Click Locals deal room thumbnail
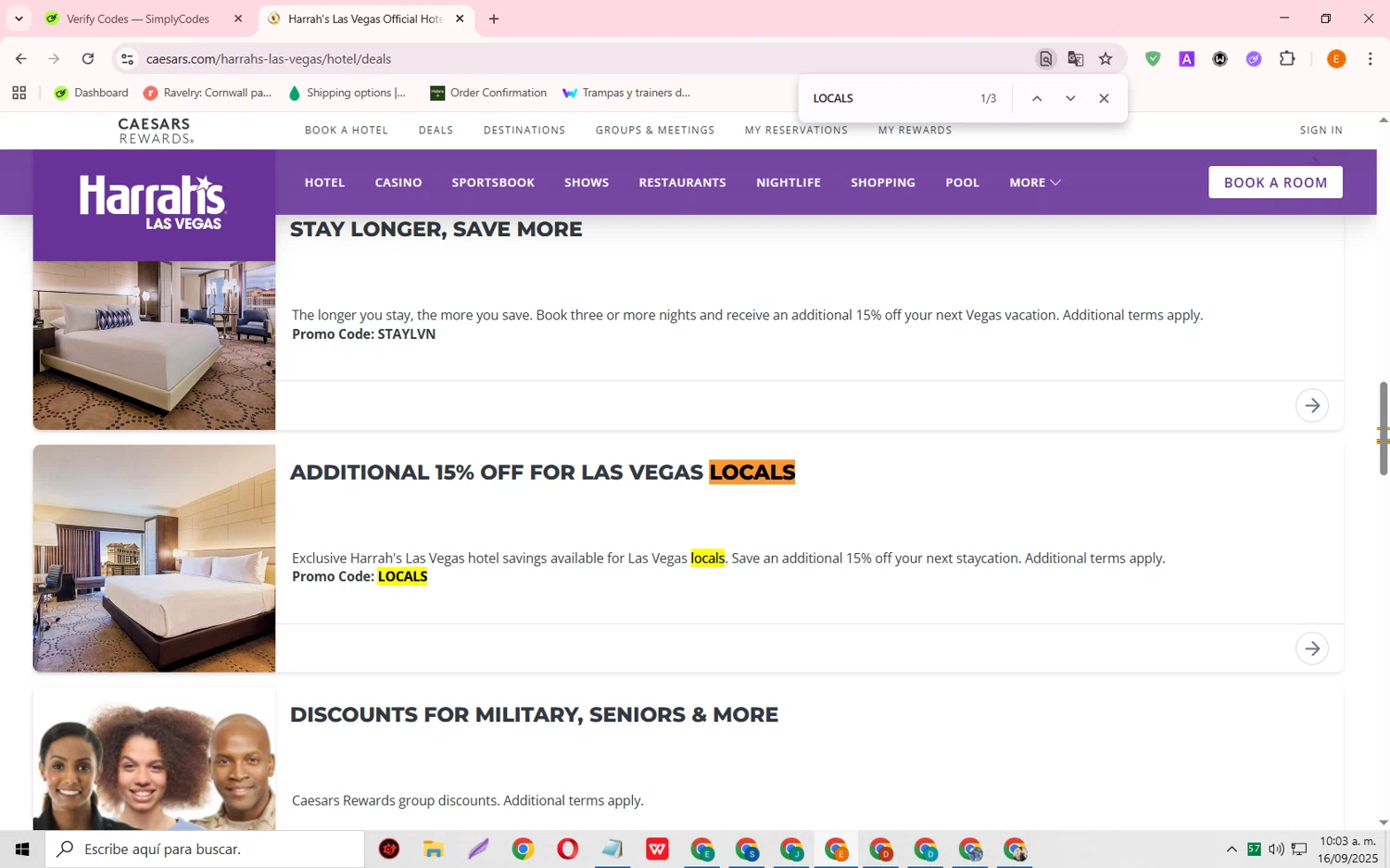The image size is (1390, 868). click(154, 559)
